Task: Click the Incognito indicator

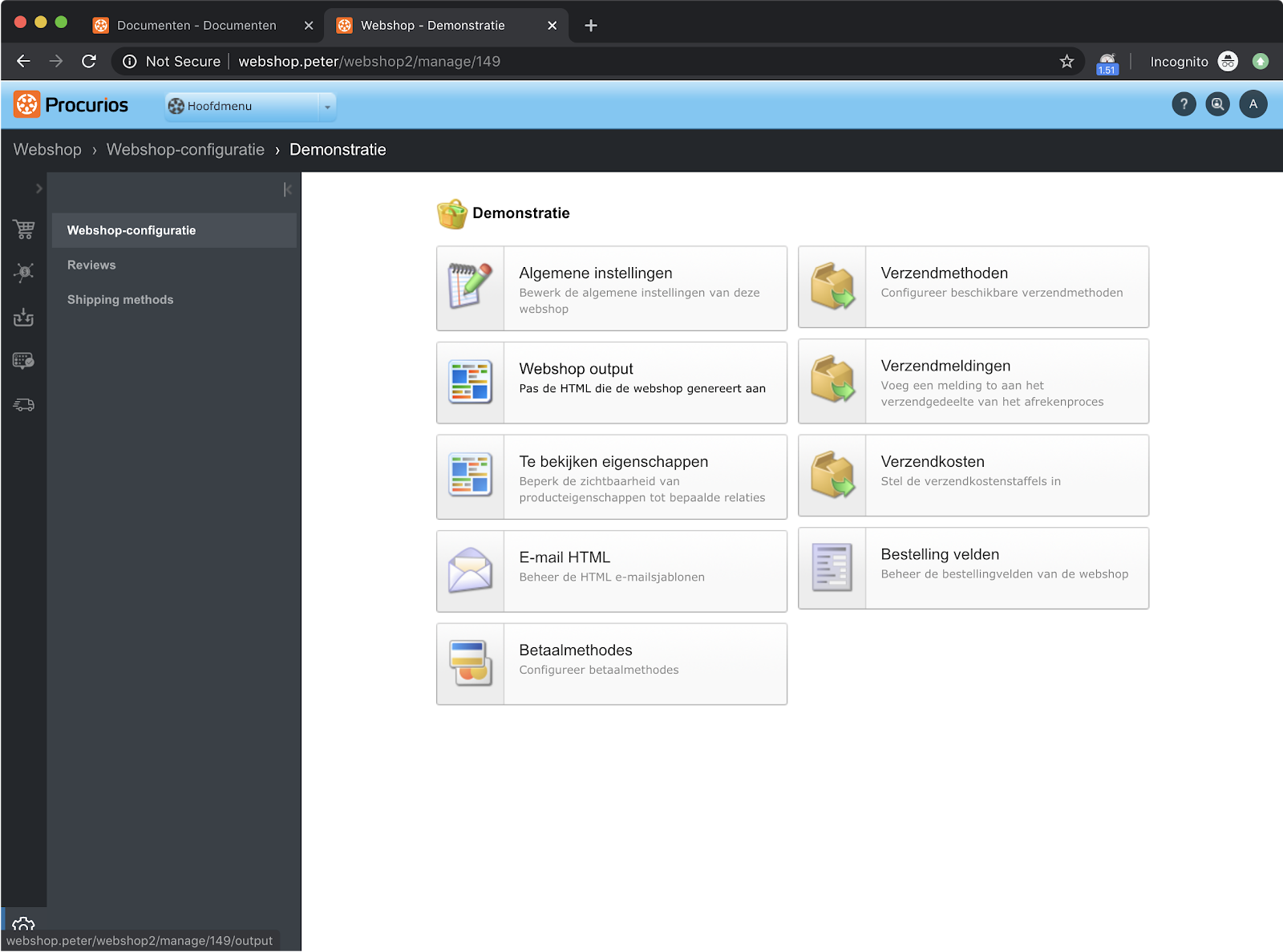Action: (x=1194, y=62)
